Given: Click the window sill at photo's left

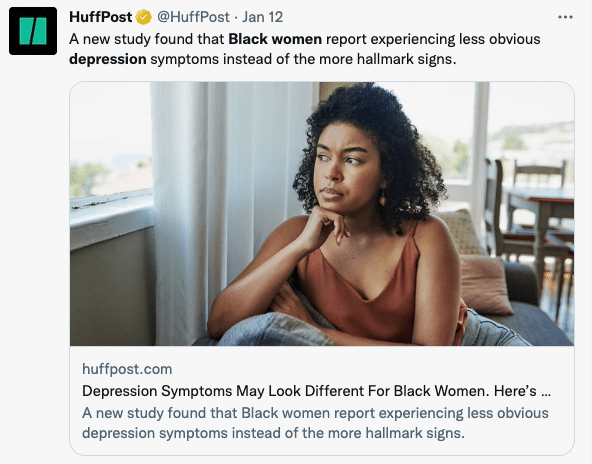Looking at the screenshot, I should (111, 215).
